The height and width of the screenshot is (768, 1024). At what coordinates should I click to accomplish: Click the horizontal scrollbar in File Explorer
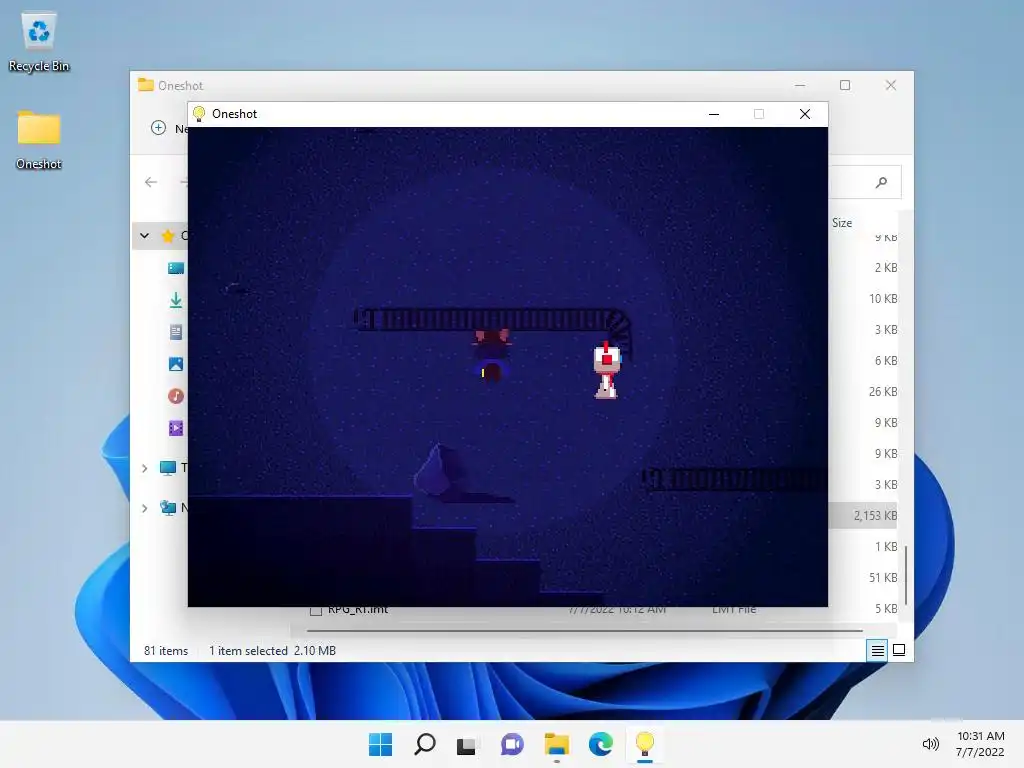pyautogui.click(x=584, y=631)
